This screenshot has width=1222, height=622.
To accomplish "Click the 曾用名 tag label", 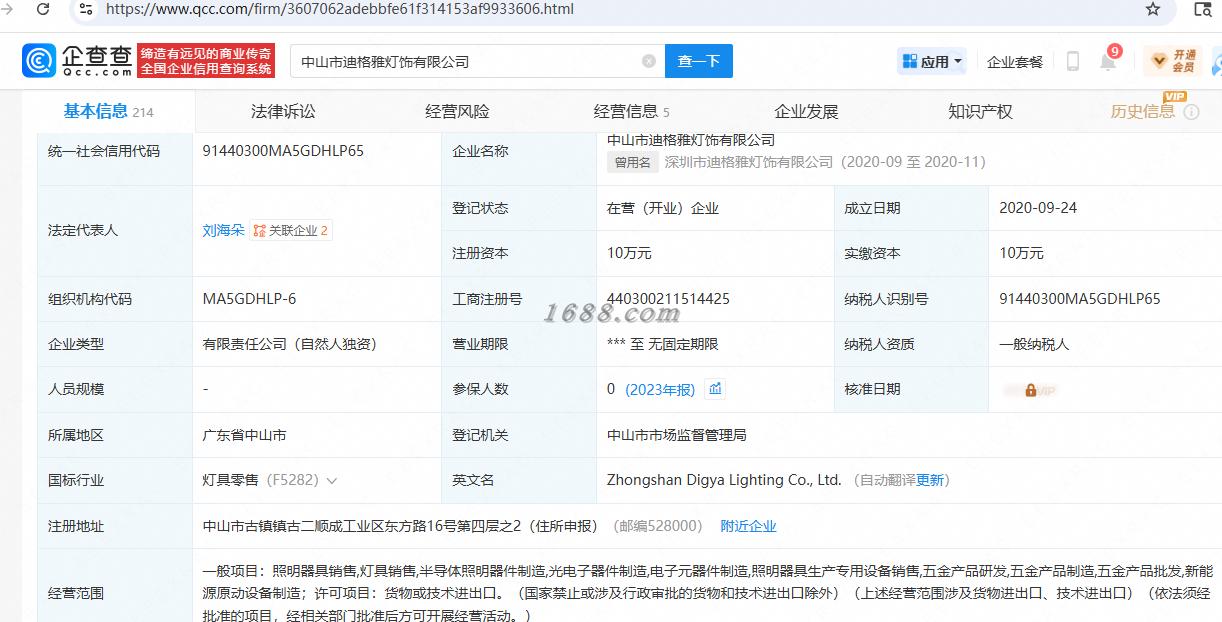I will point(632,162).
